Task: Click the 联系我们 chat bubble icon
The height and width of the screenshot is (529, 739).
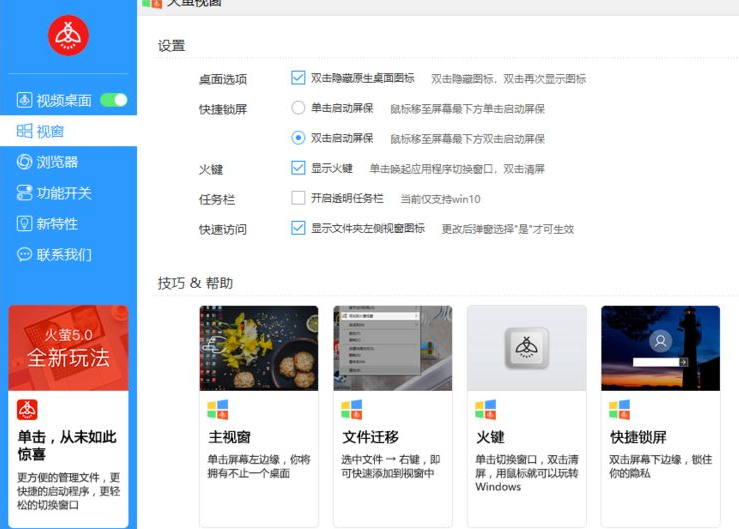Action: (25, 255)
